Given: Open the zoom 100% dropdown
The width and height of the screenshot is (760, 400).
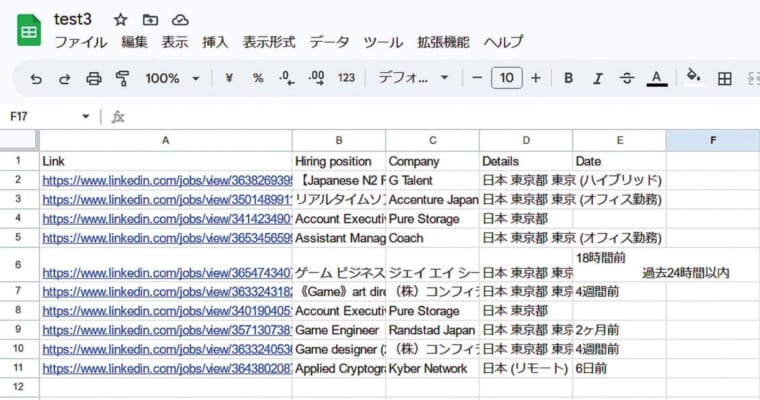Looking at the screenshot, I should pos(173,78).
